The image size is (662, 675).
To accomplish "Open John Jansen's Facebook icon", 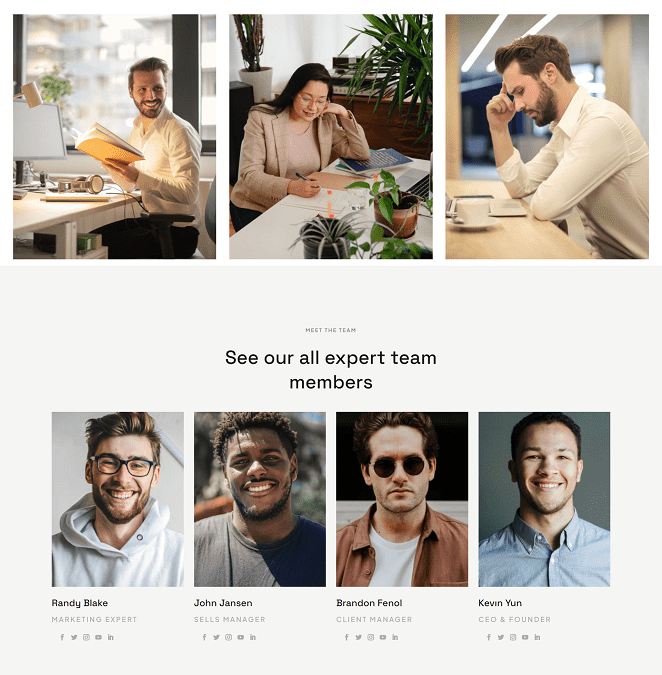I will (x=204, y=637).
